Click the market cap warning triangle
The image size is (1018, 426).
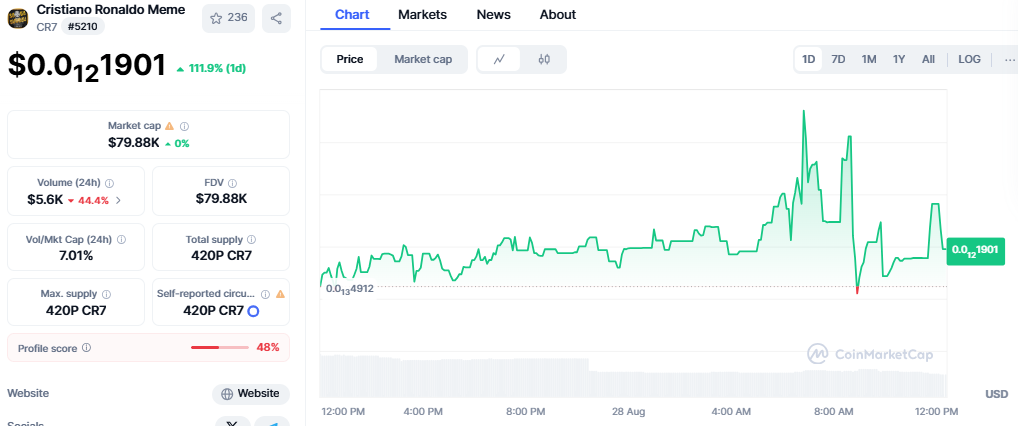(169, 126)
